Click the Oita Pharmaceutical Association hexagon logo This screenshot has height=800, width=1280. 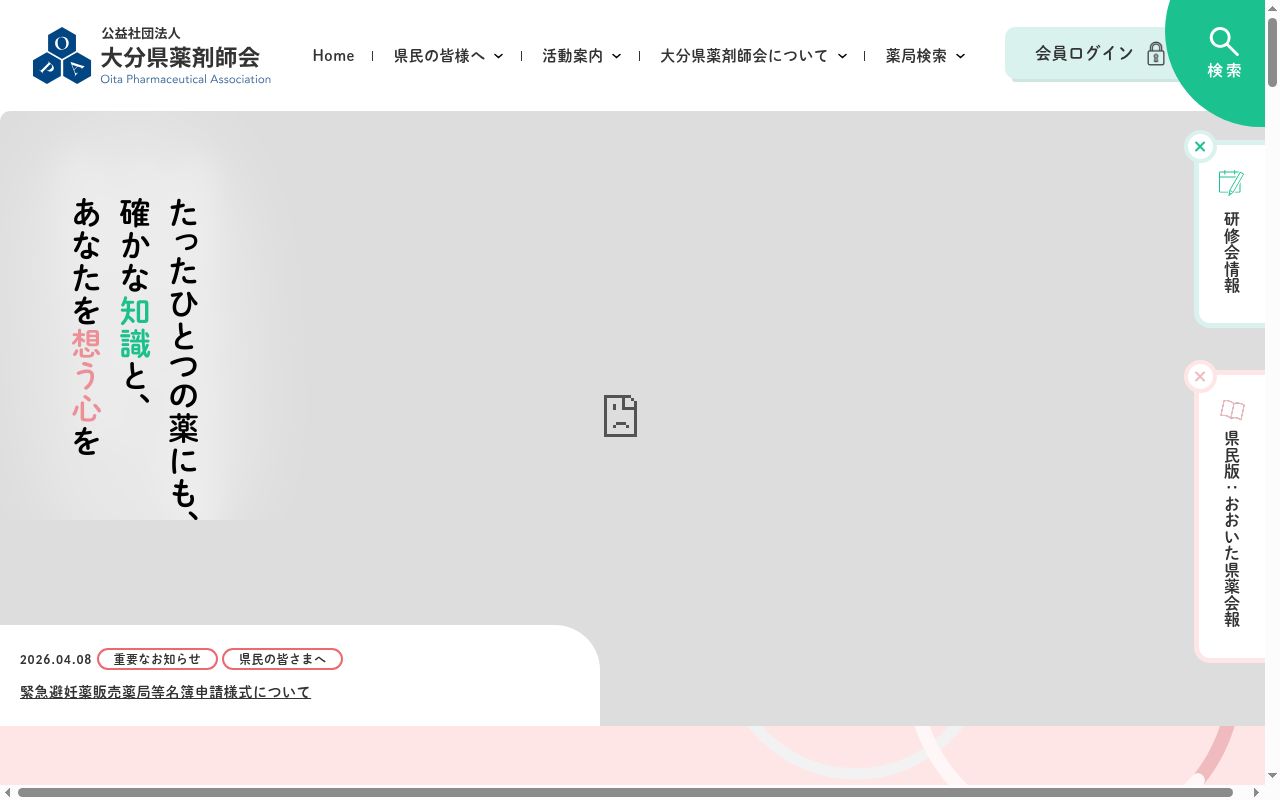[62, 56]
